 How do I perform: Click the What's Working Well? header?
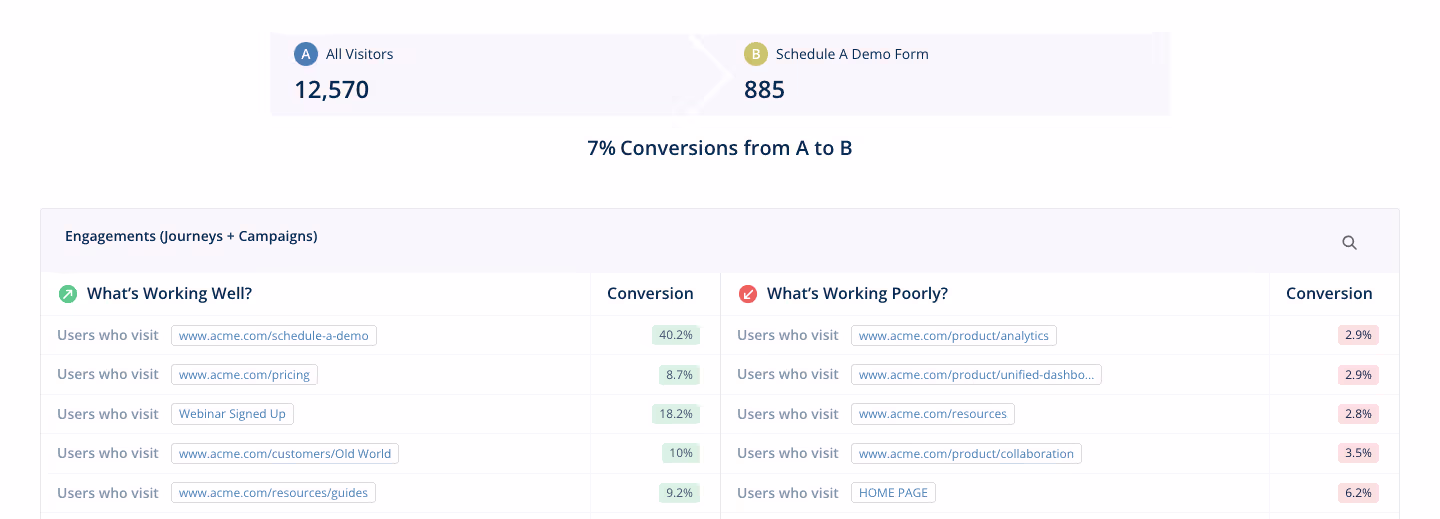[169, 294]
